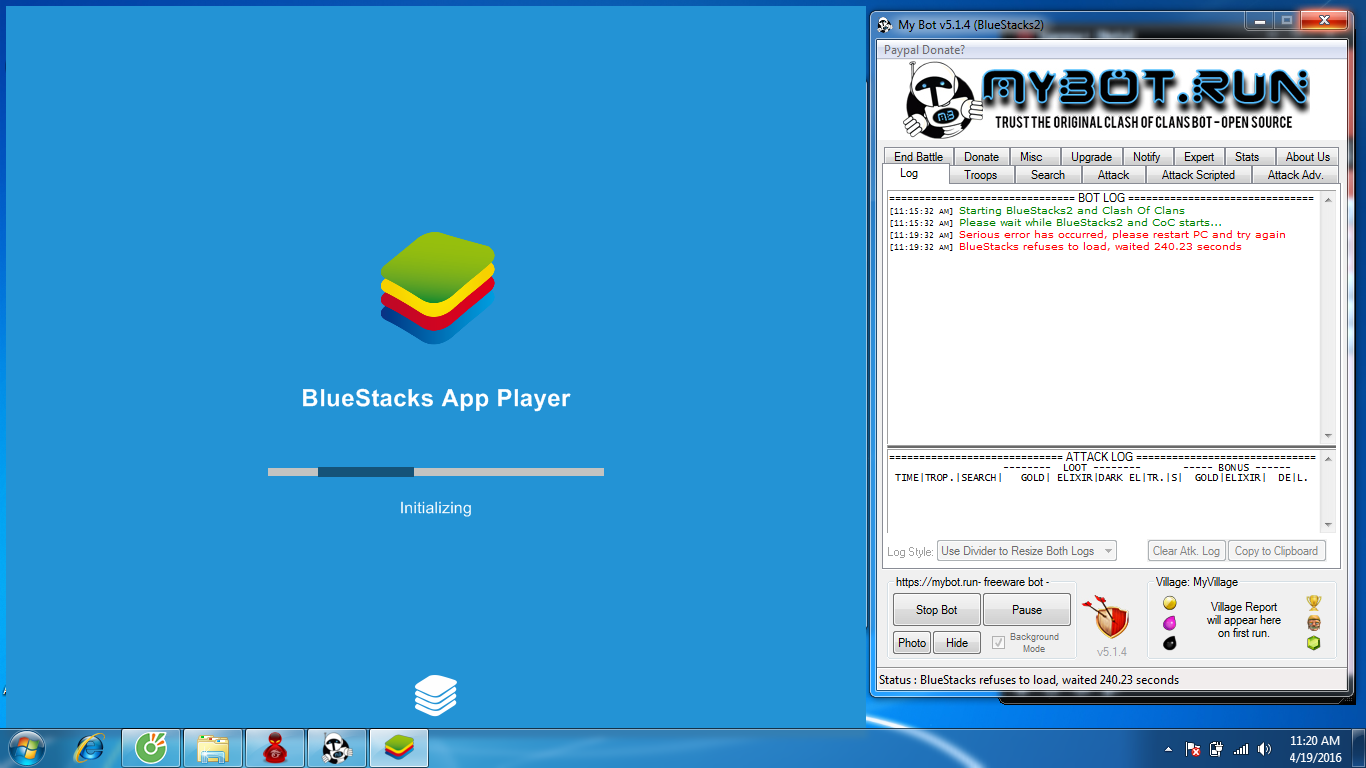Click log line "Serious error has occurred"

coord(1122,235)
